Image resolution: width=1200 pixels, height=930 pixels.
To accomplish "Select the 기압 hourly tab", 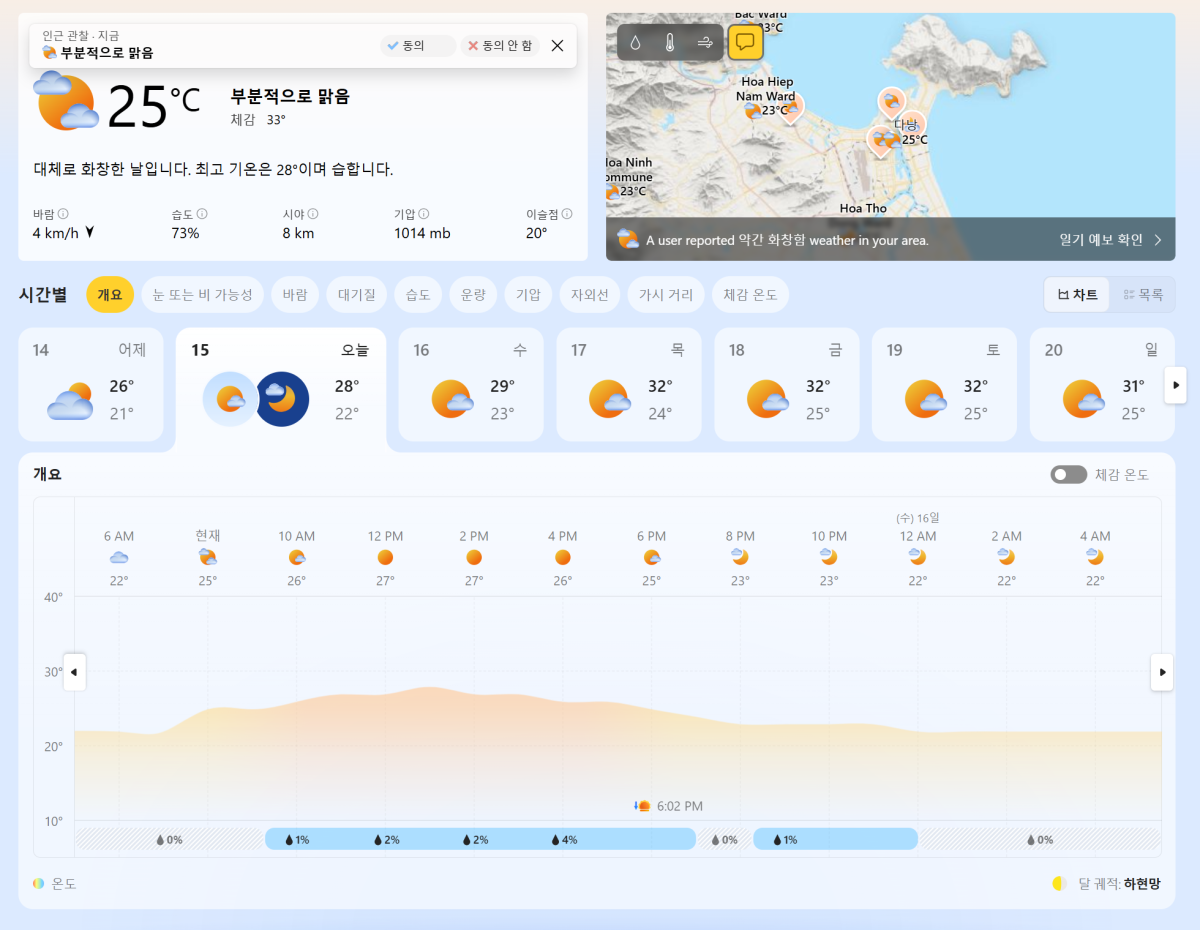I will pyautogui.click(x=528, y=295).
